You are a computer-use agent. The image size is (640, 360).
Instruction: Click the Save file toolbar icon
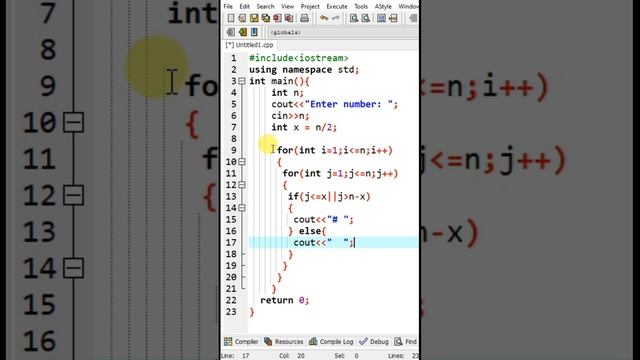pos(254,18)
